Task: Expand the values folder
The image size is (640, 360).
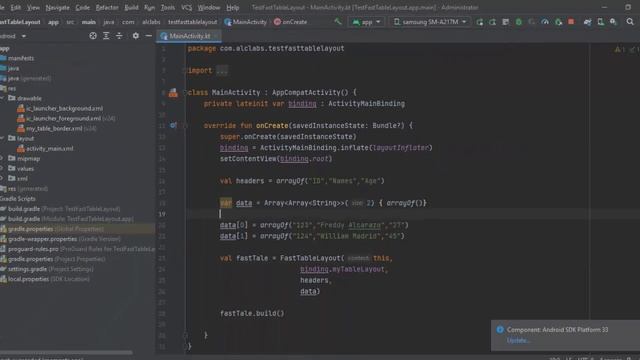Action: [2, 168]
